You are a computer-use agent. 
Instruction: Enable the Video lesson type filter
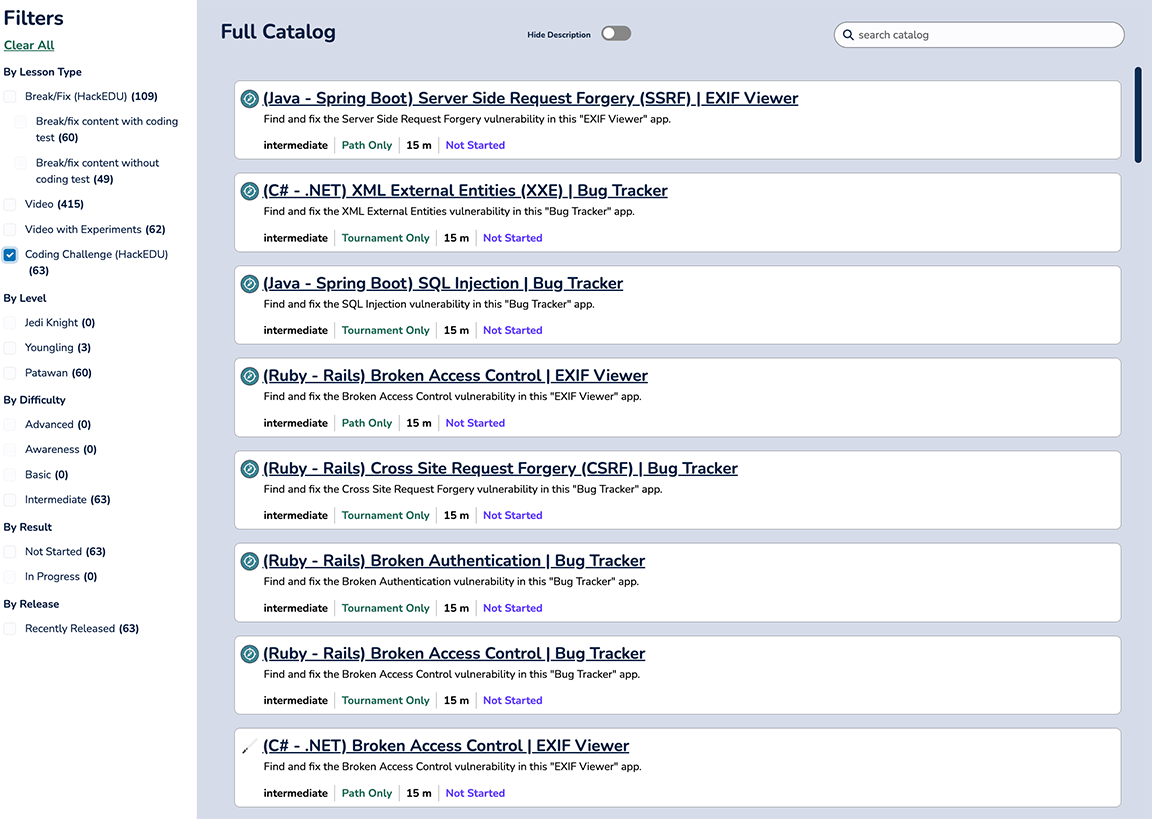point(10,204)
